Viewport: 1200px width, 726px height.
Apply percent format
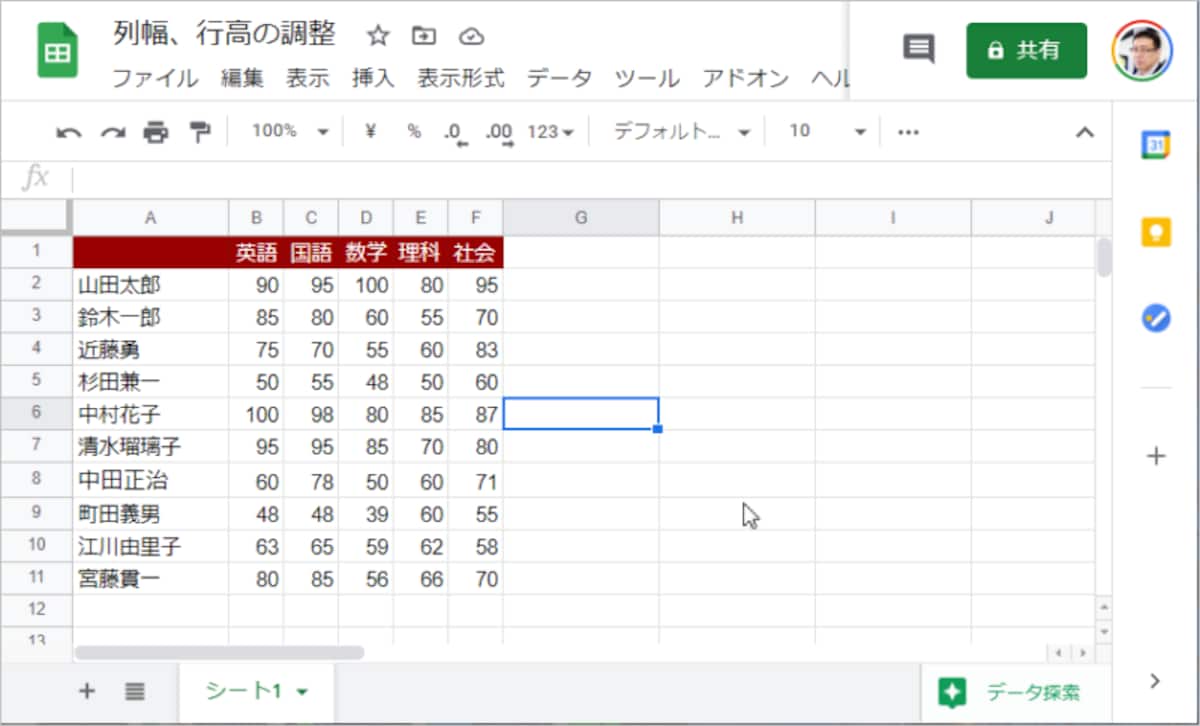click(414, 131)
